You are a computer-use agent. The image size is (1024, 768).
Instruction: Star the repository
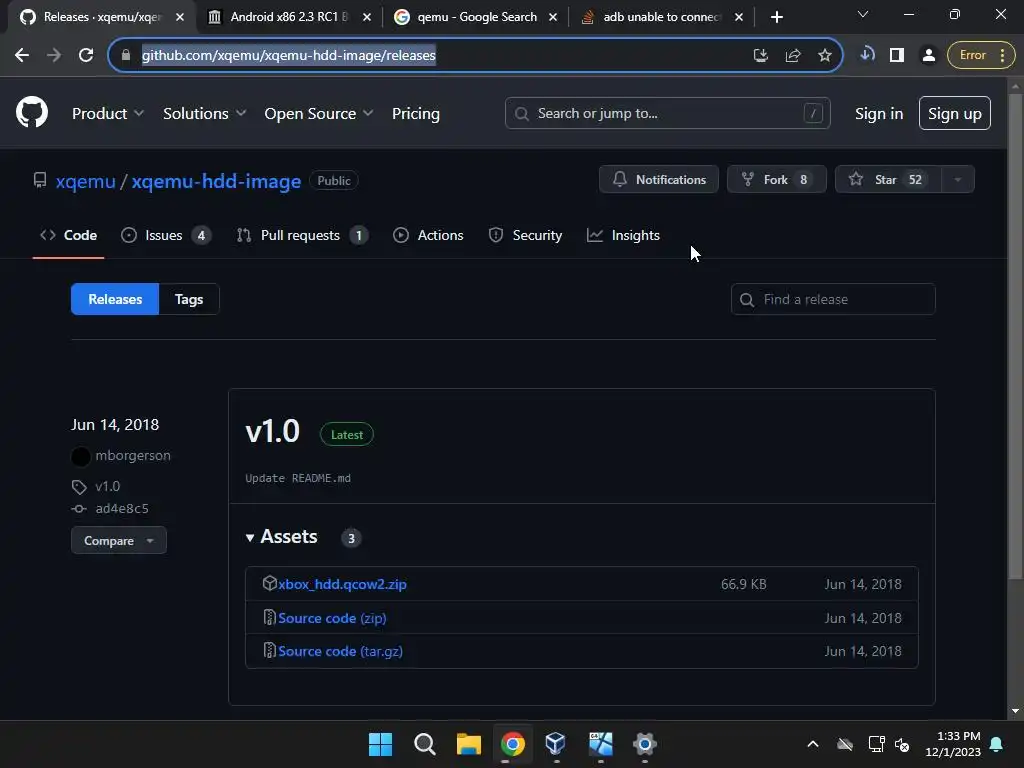[x=888, y=180]
